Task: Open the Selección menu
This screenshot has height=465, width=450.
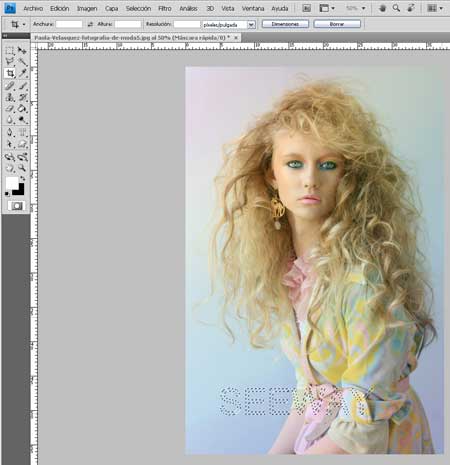Action: [138, 9]
